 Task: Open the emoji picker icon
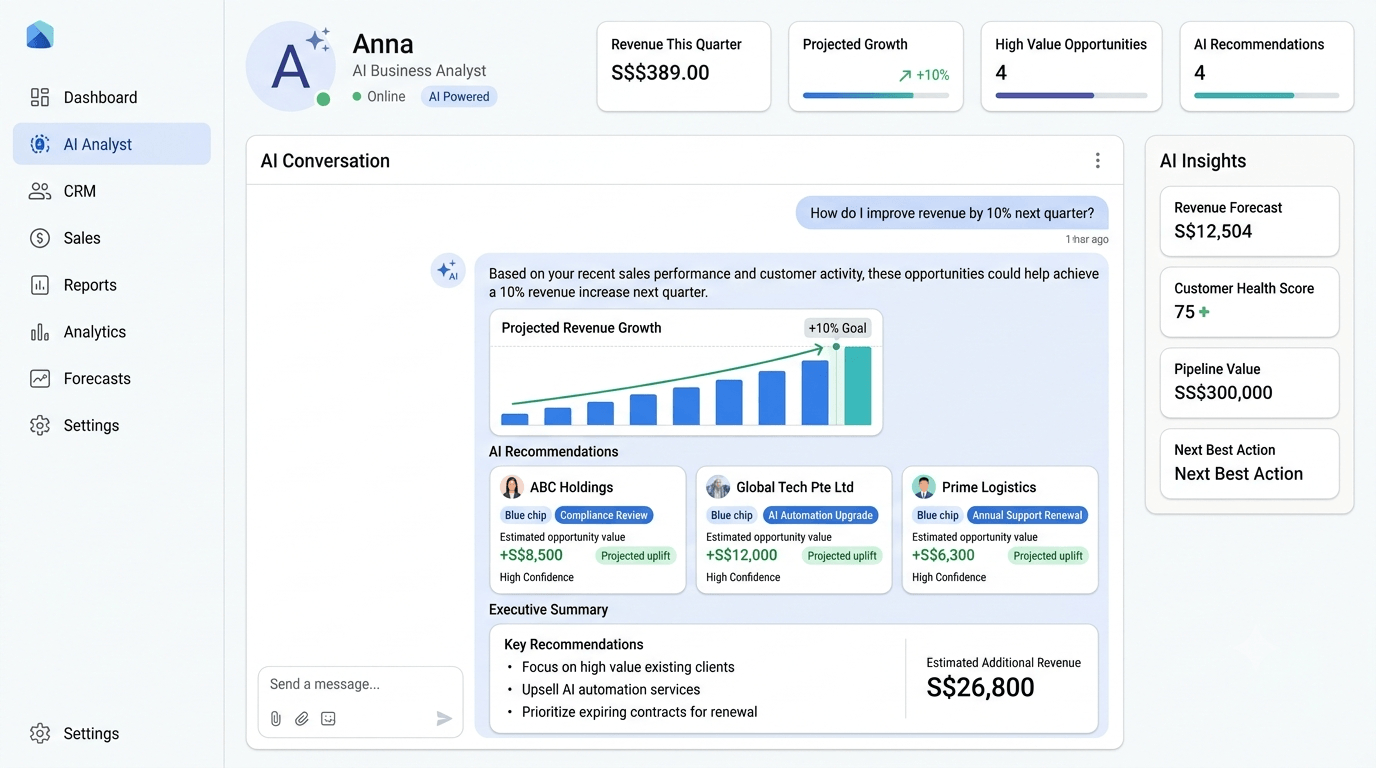click(328, 718)
